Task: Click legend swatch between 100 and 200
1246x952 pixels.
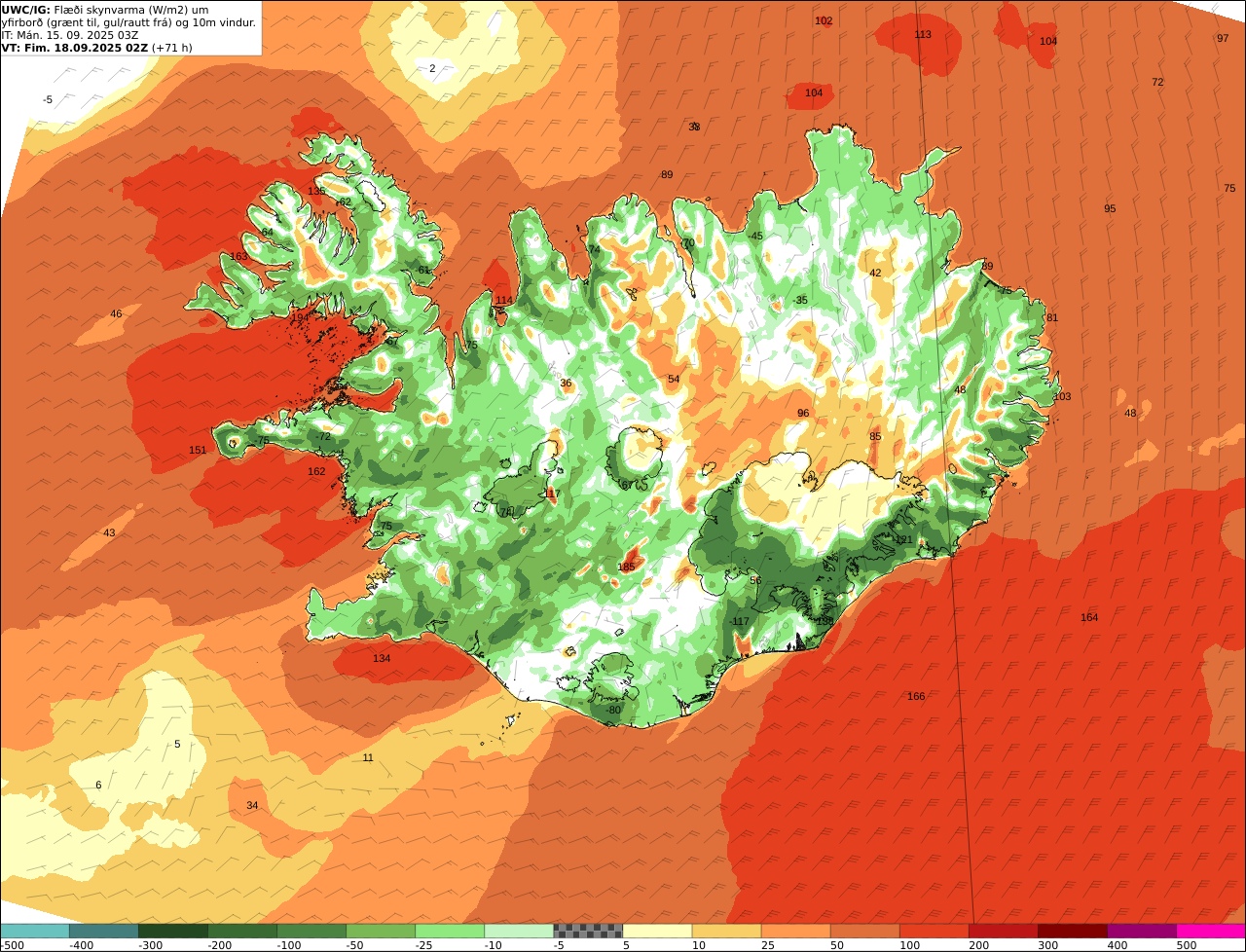Action: [x=933, y=931]
